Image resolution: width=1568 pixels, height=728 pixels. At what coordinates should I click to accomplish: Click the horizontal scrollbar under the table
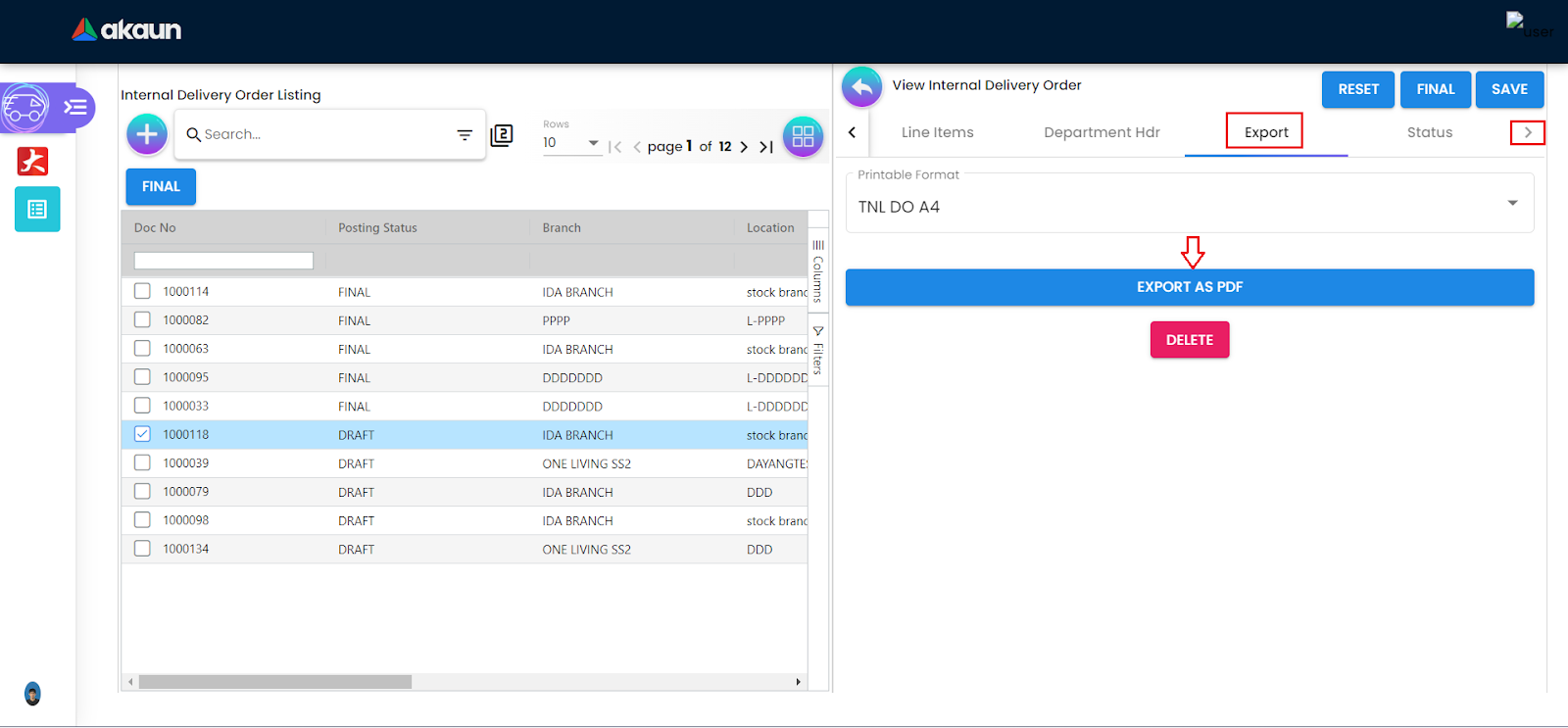[x=274, y=682]
